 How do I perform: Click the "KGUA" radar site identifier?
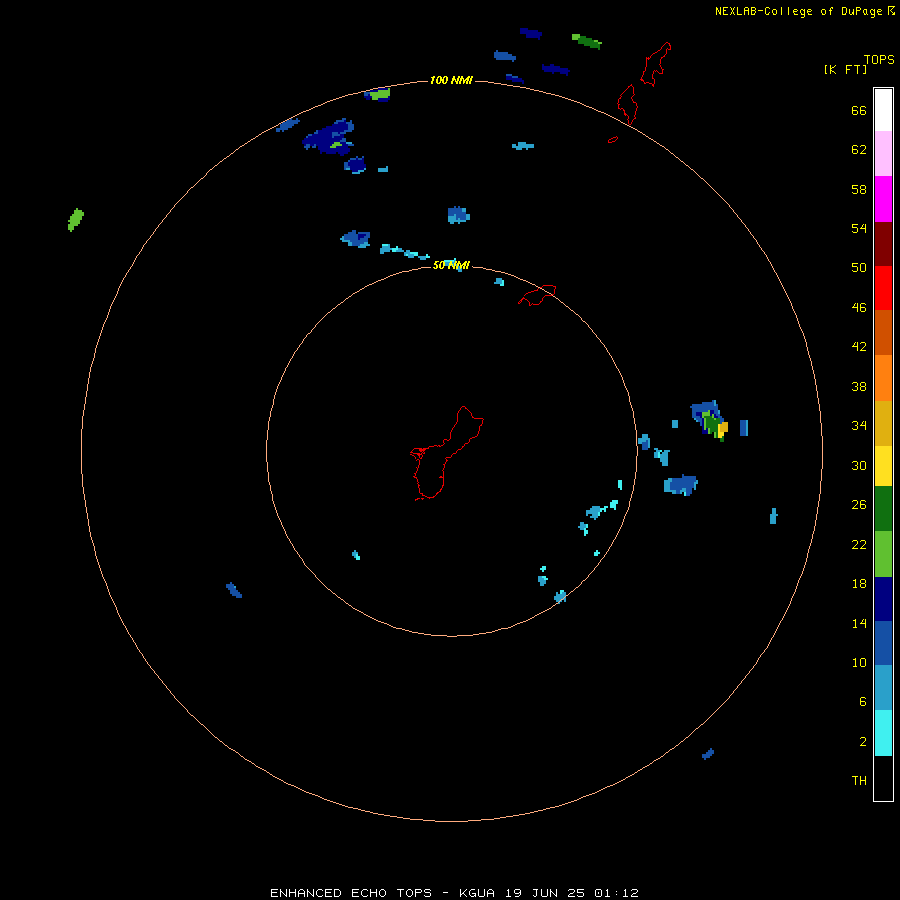click(476, 893)
